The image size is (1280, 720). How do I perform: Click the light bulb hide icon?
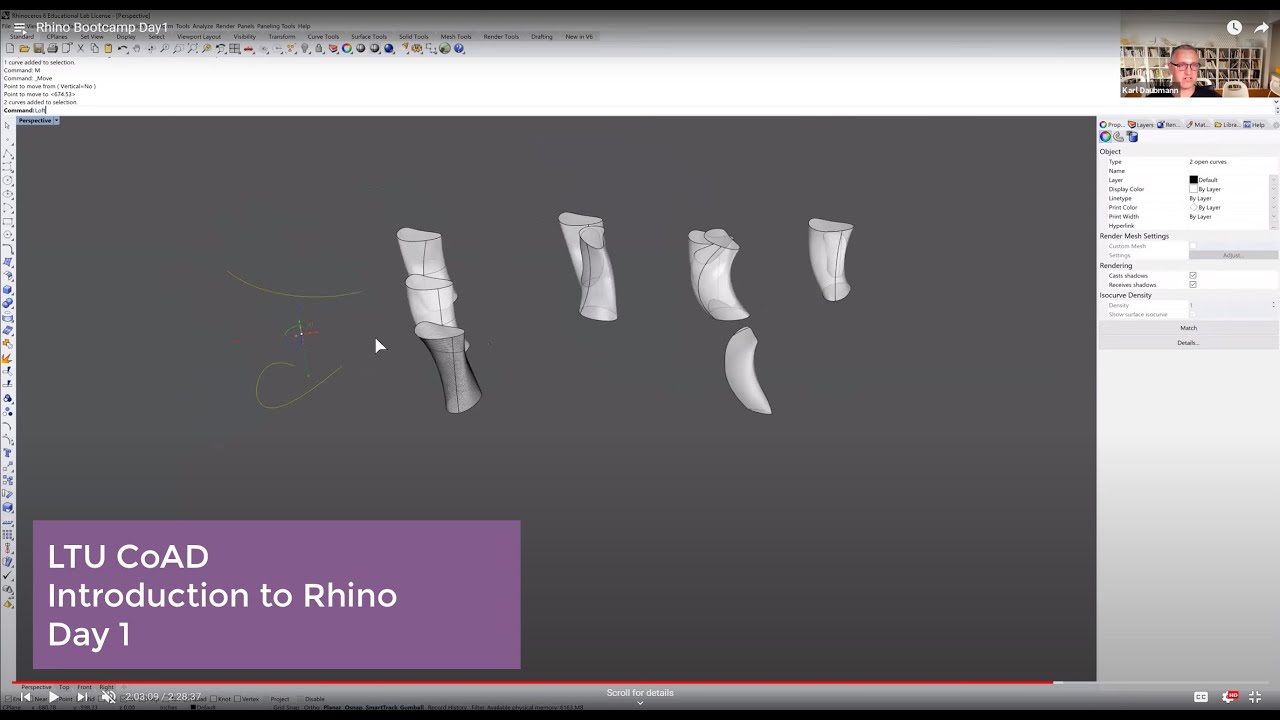[305, 48]
